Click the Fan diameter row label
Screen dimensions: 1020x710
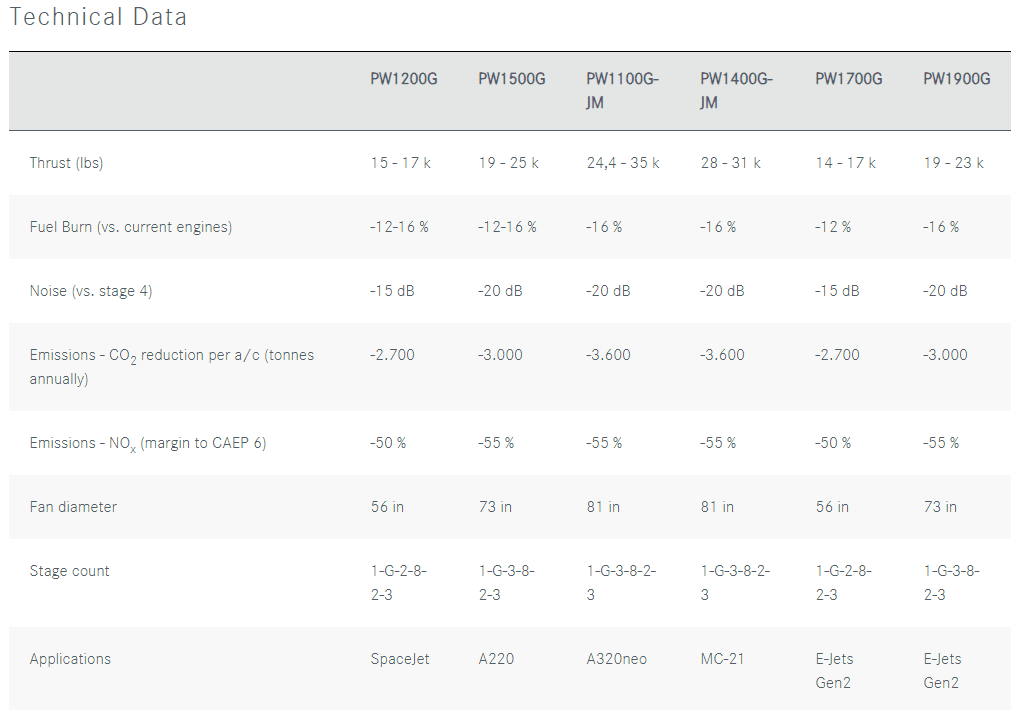pos(73,507)
